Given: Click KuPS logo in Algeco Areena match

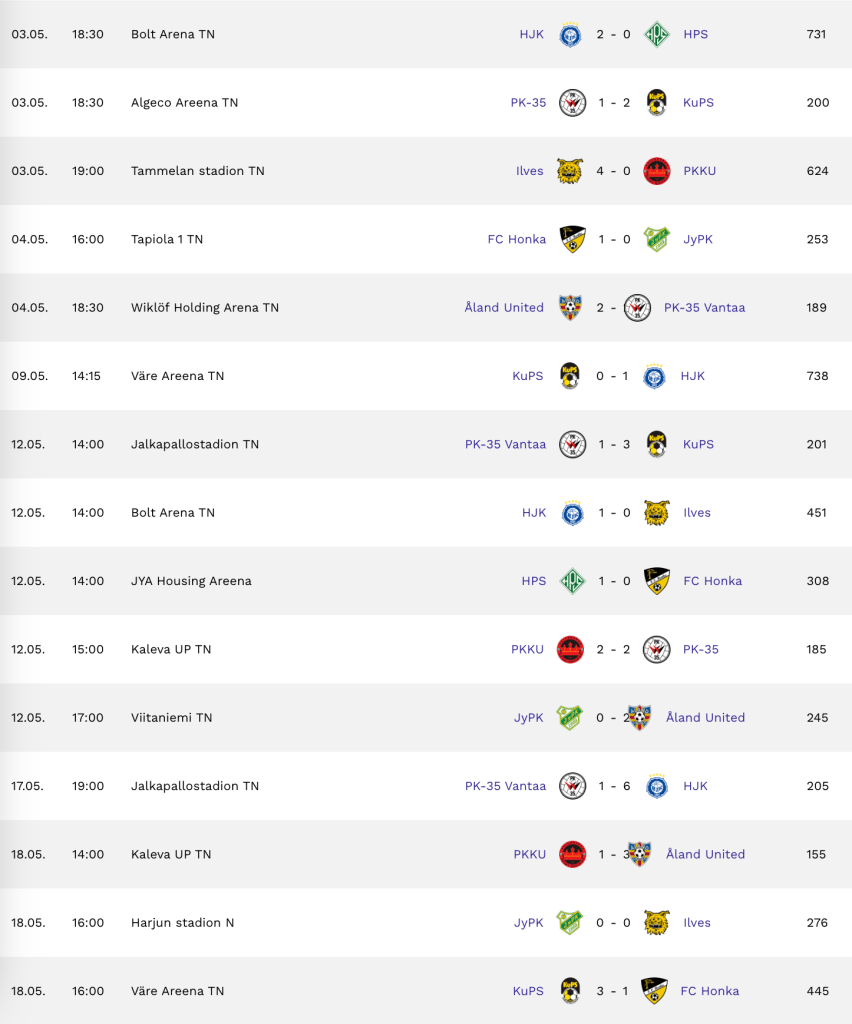Looking at the screenshot, I should point(657,102).
